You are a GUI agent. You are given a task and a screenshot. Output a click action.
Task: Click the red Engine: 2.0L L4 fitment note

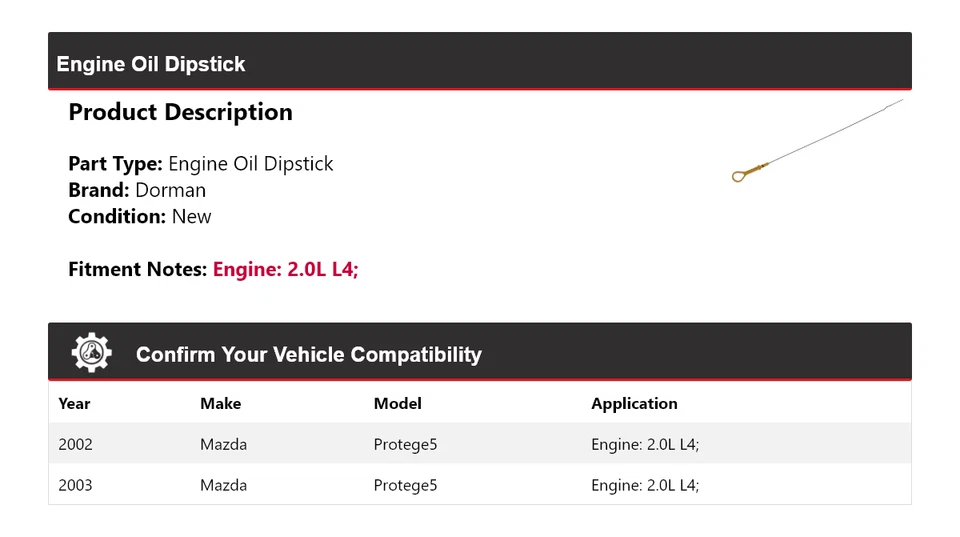point(285,269)
